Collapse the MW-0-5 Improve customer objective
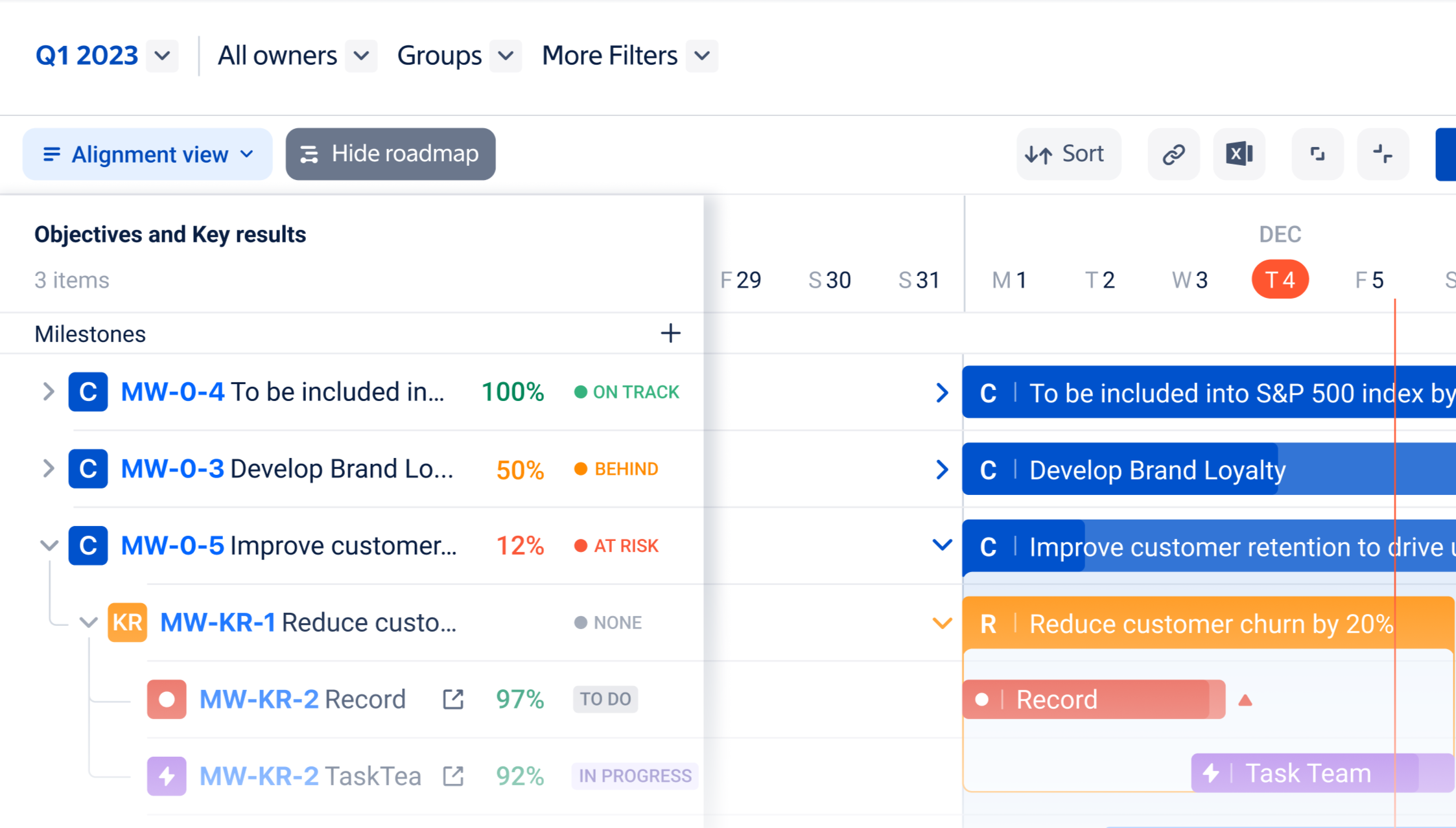The width and height of the screenshot is (1456, 828). [49, 546]
